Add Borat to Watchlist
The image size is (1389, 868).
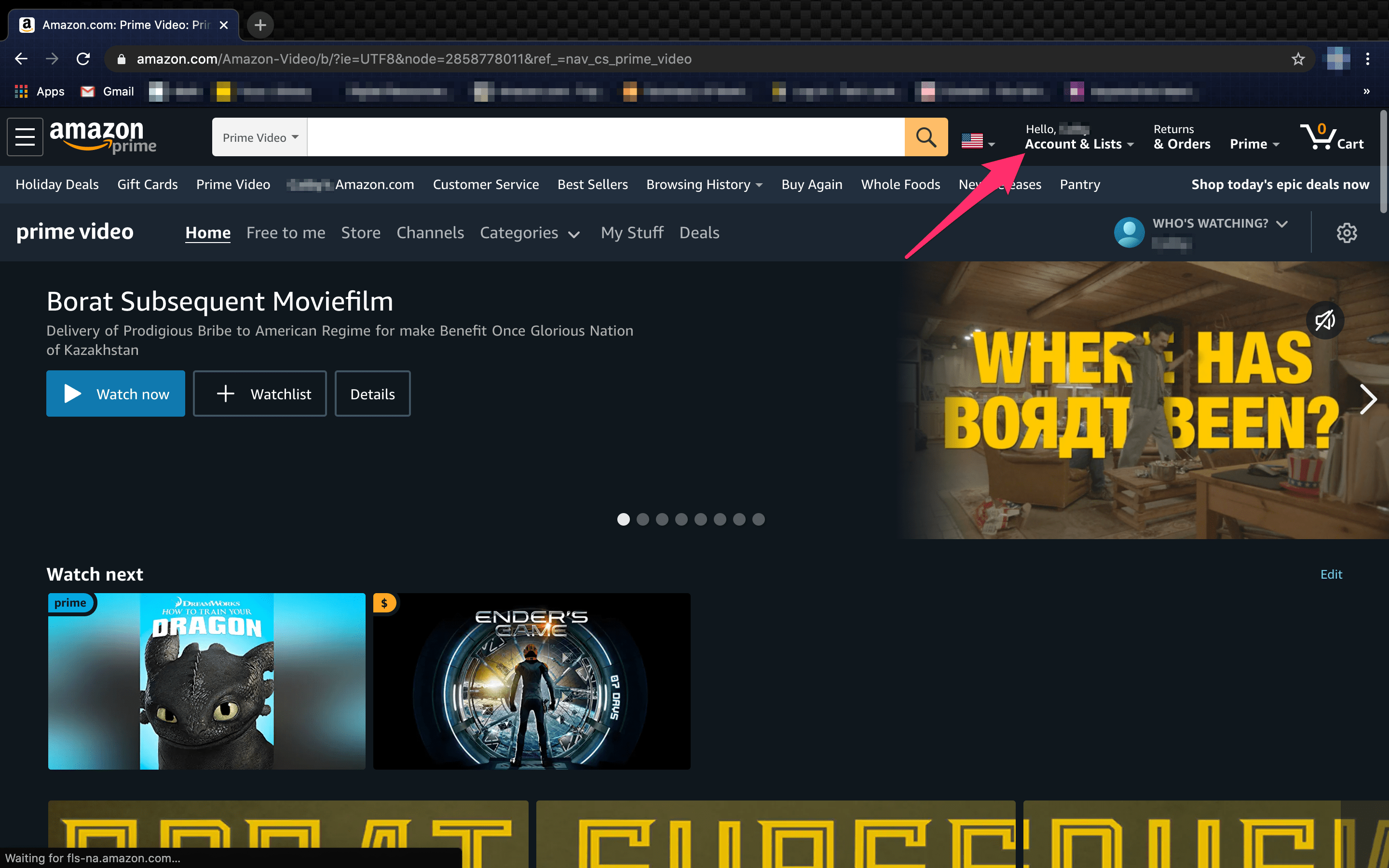tap(260, 394)
